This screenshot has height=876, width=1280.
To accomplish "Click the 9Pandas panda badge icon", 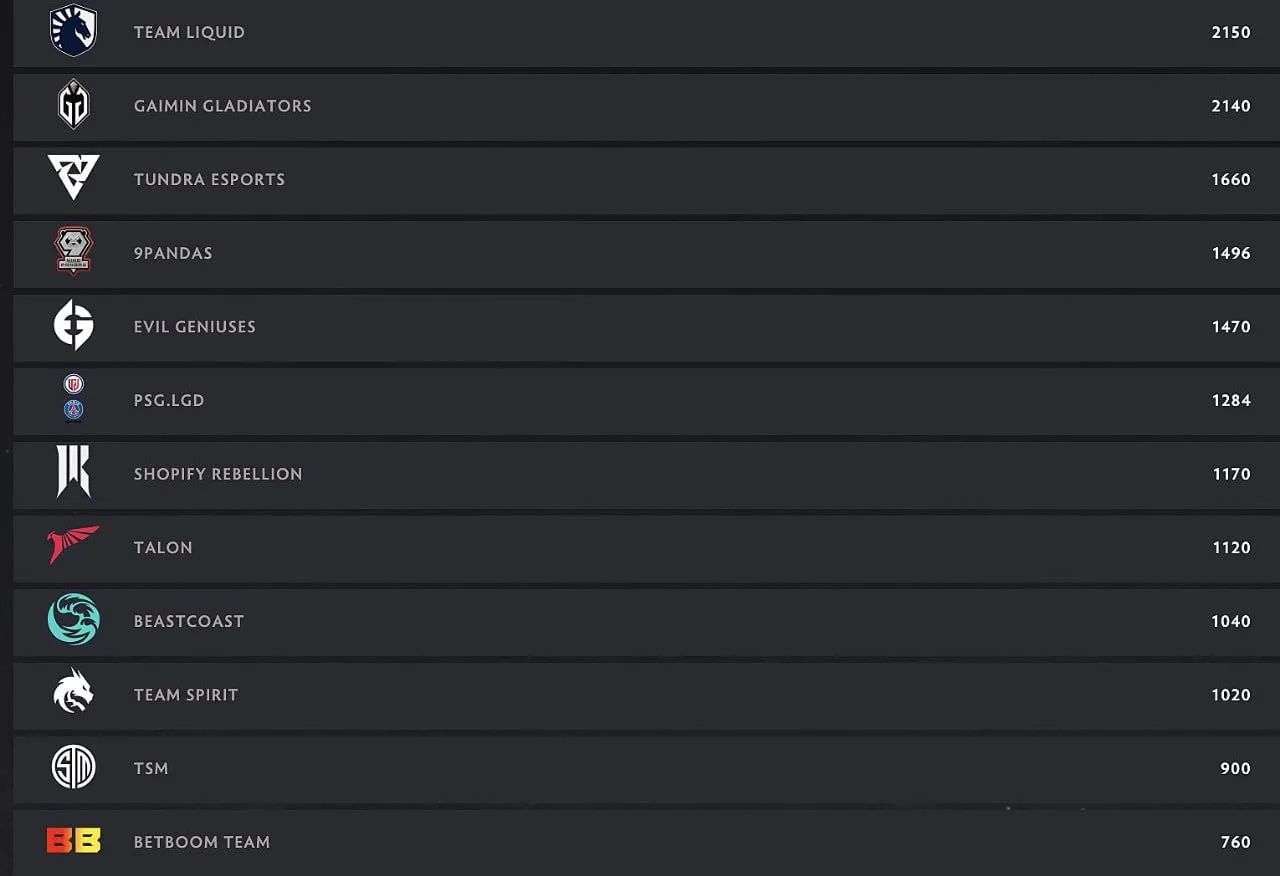I will pyautogui.click(x=73, y=251).
